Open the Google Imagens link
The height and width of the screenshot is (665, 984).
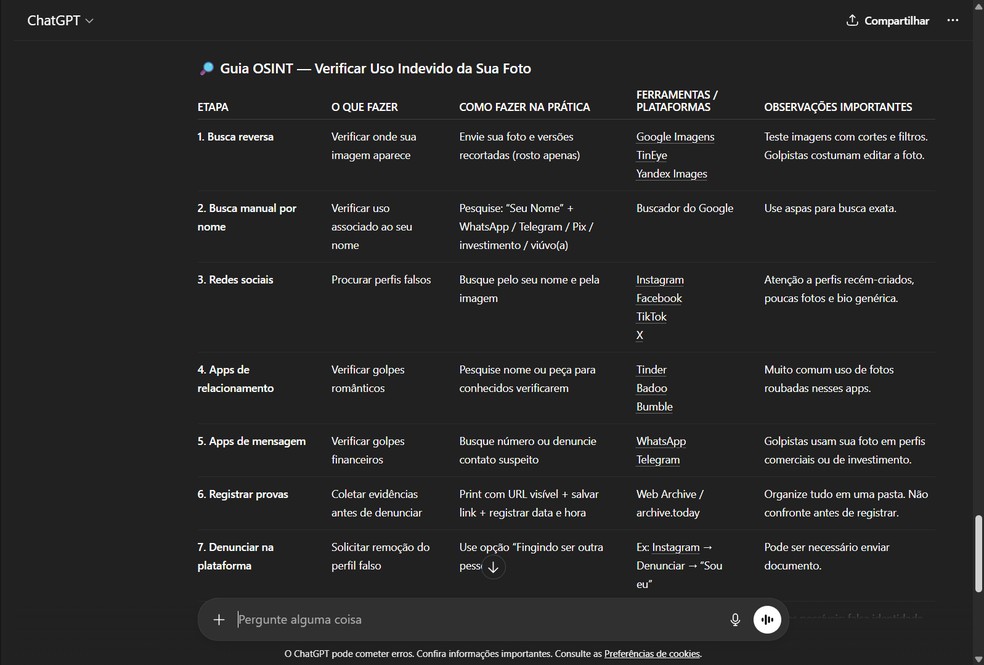click(675, 137)
